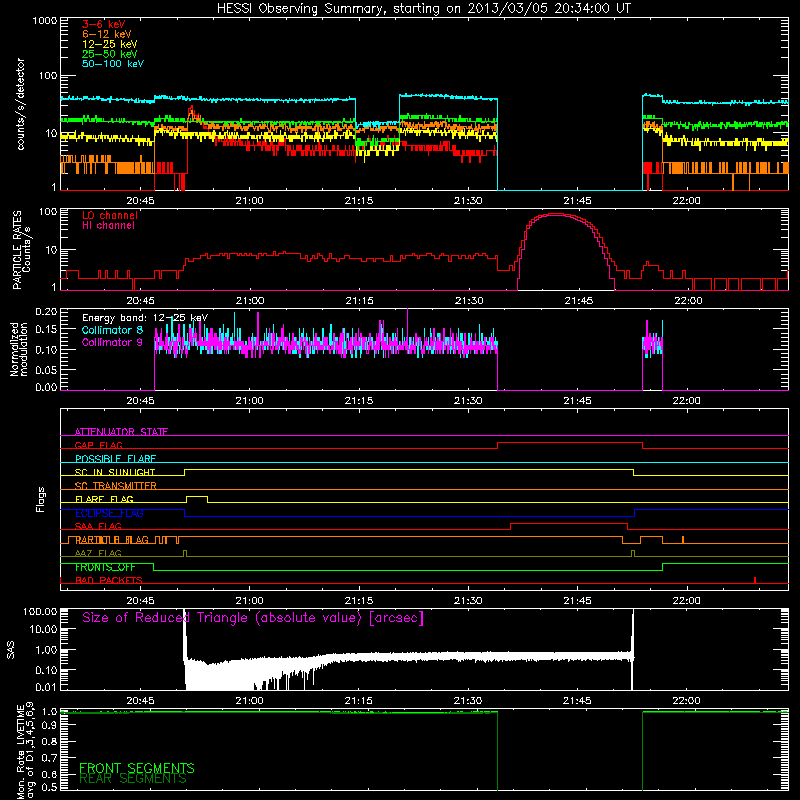Click the LO channel legend label
The width and height of the screenshot is (800, 800).
(110, 215)
